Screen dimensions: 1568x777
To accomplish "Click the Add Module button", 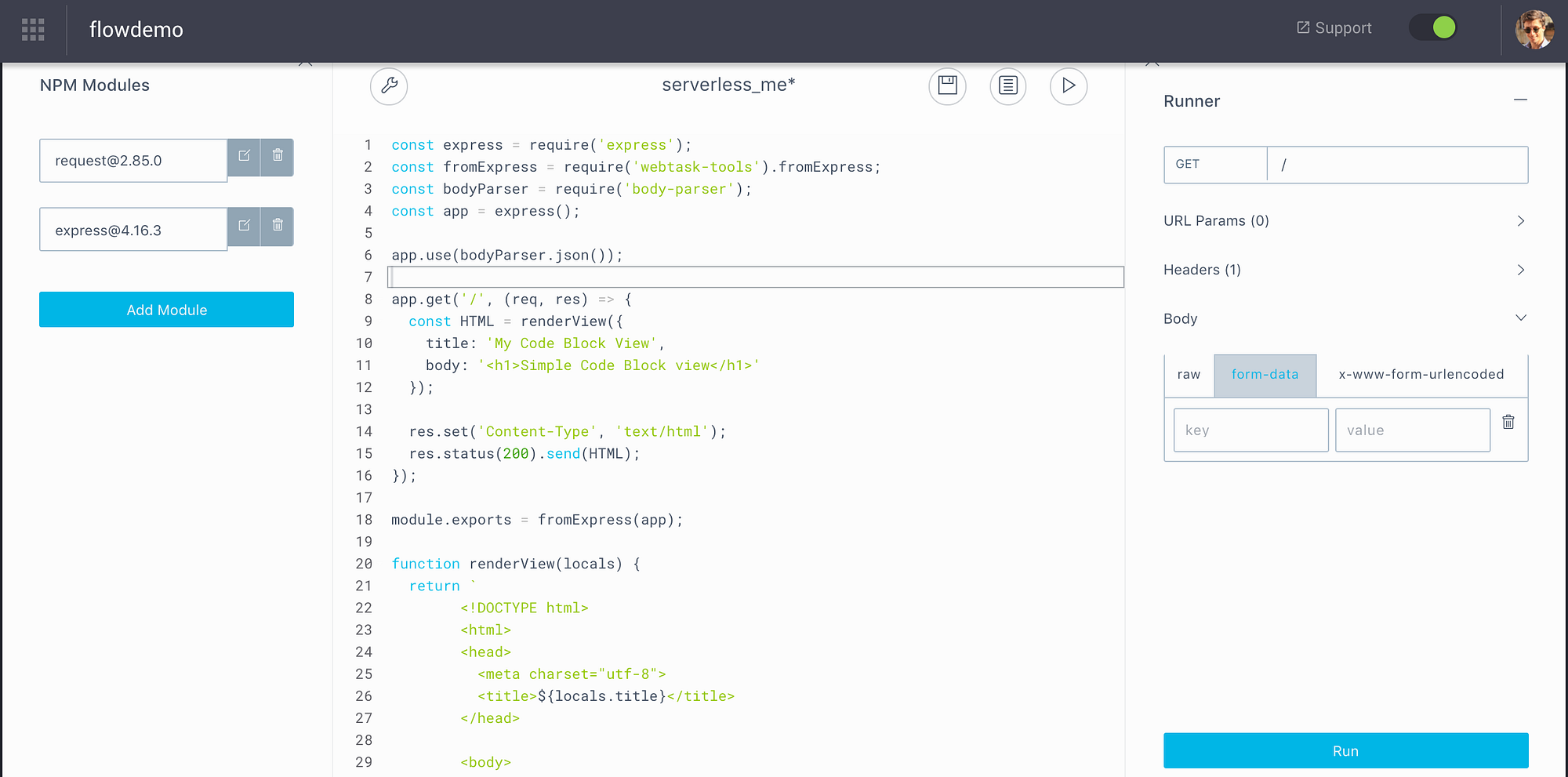I will coord(166,309).
